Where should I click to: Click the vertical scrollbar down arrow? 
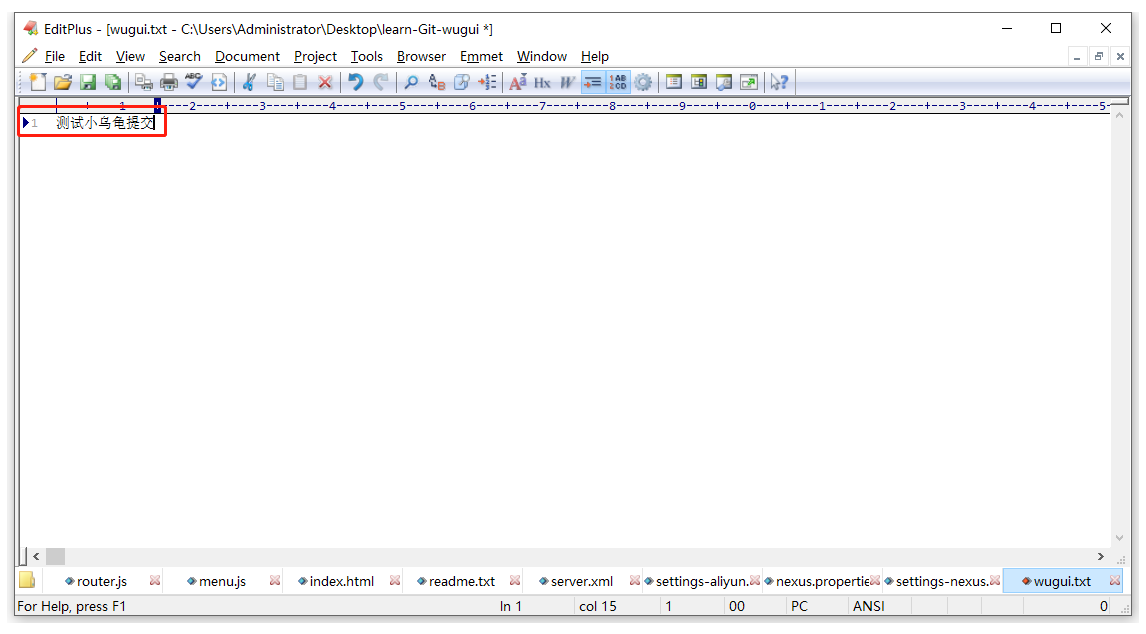pos(1119,537)
